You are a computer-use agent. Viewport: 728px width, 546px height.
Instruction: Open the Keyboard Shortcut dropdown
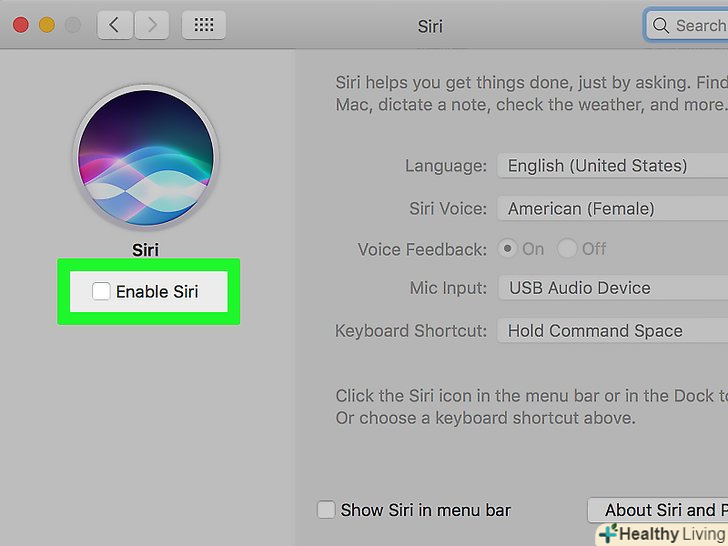612,331
